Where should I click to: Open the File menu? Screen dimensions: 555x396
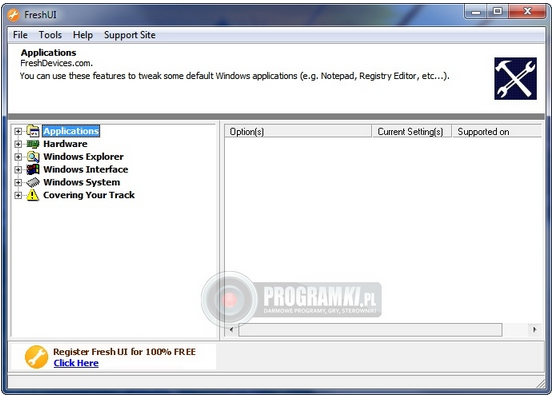[20, 35]
